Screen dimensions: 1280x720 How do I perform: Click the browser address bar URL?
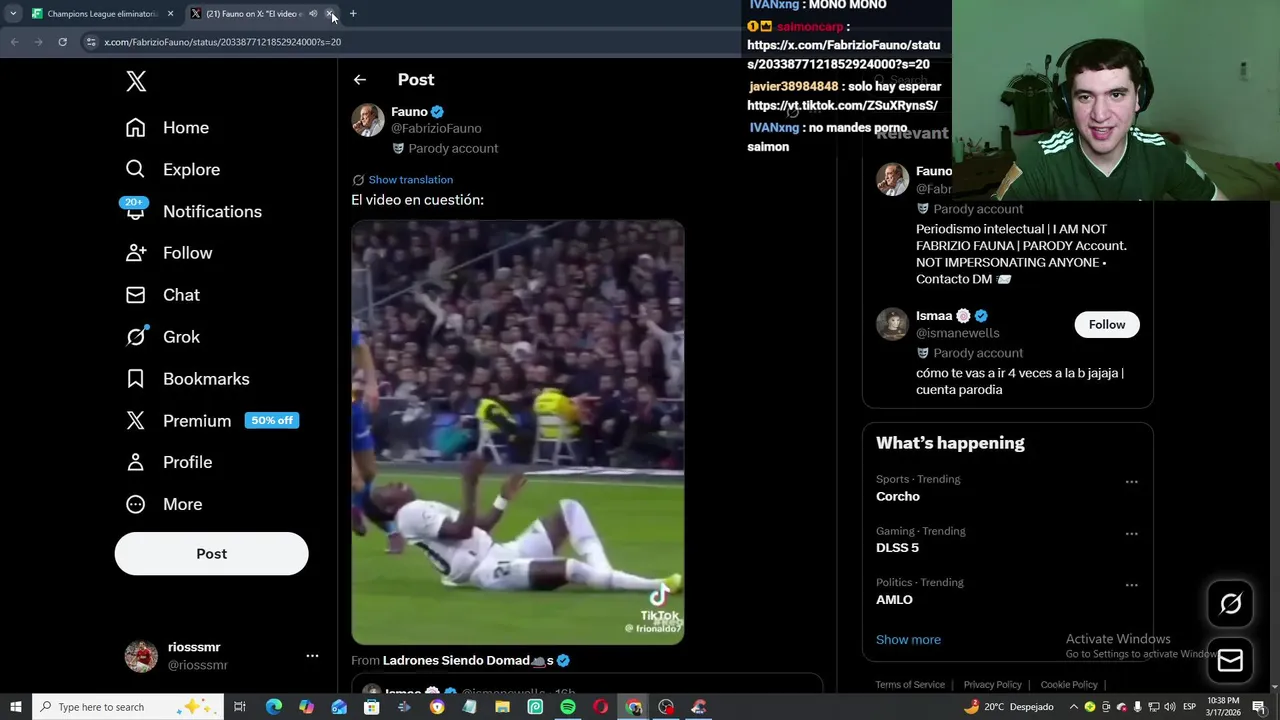click(x=222, y=42)
